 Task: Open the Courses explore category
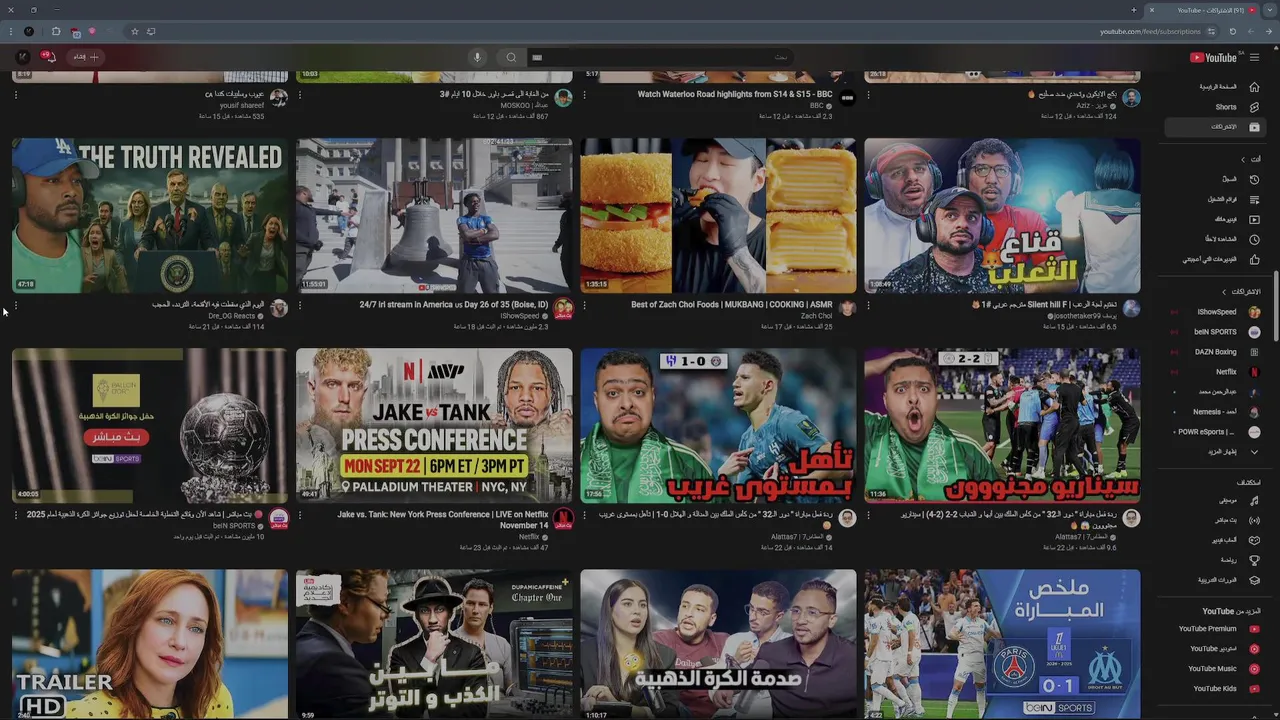(x=1216, y=580)
